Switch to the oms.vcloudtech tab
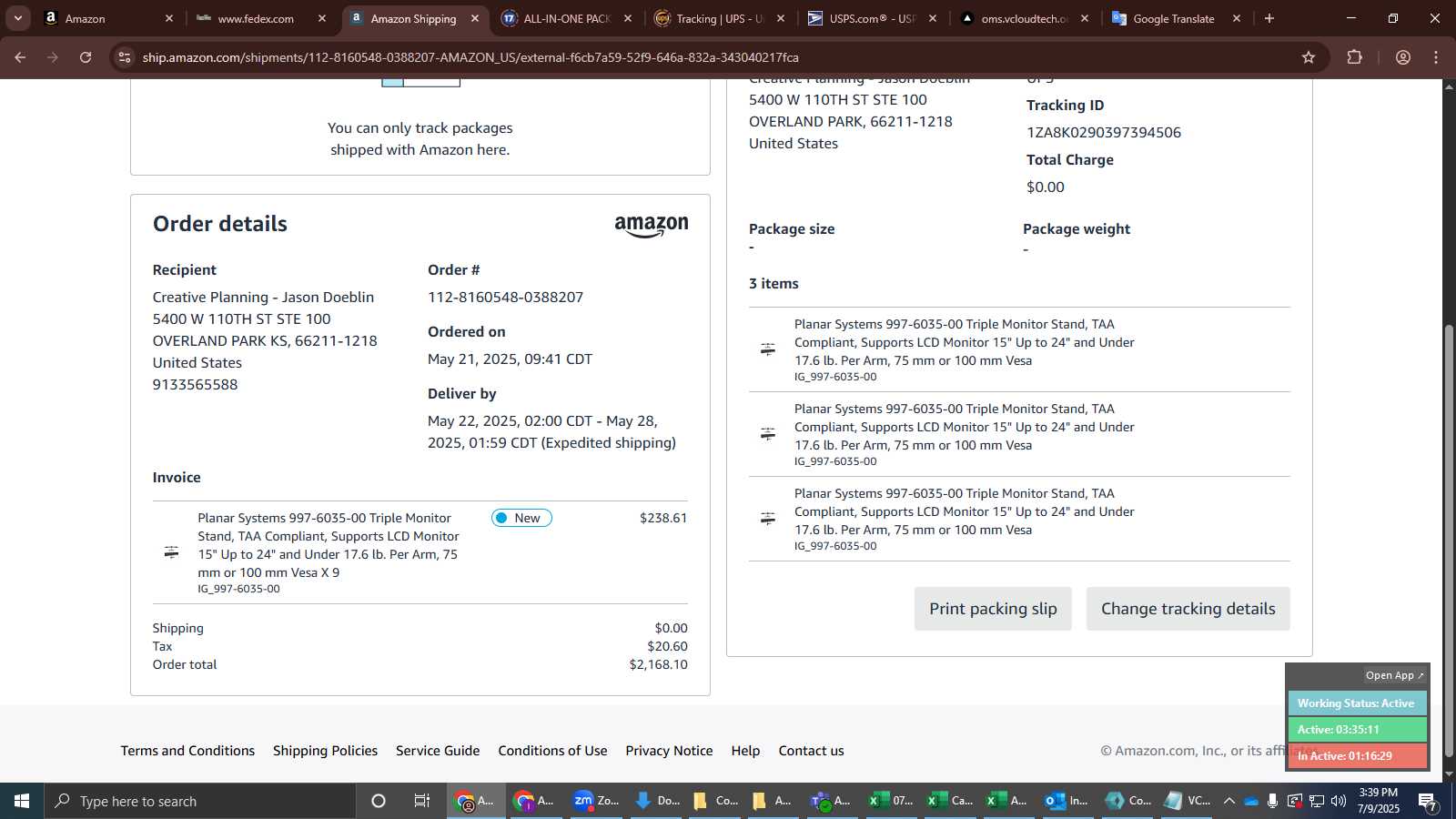The width and height of the screenshot is (1456, 819). [1026, 18]
